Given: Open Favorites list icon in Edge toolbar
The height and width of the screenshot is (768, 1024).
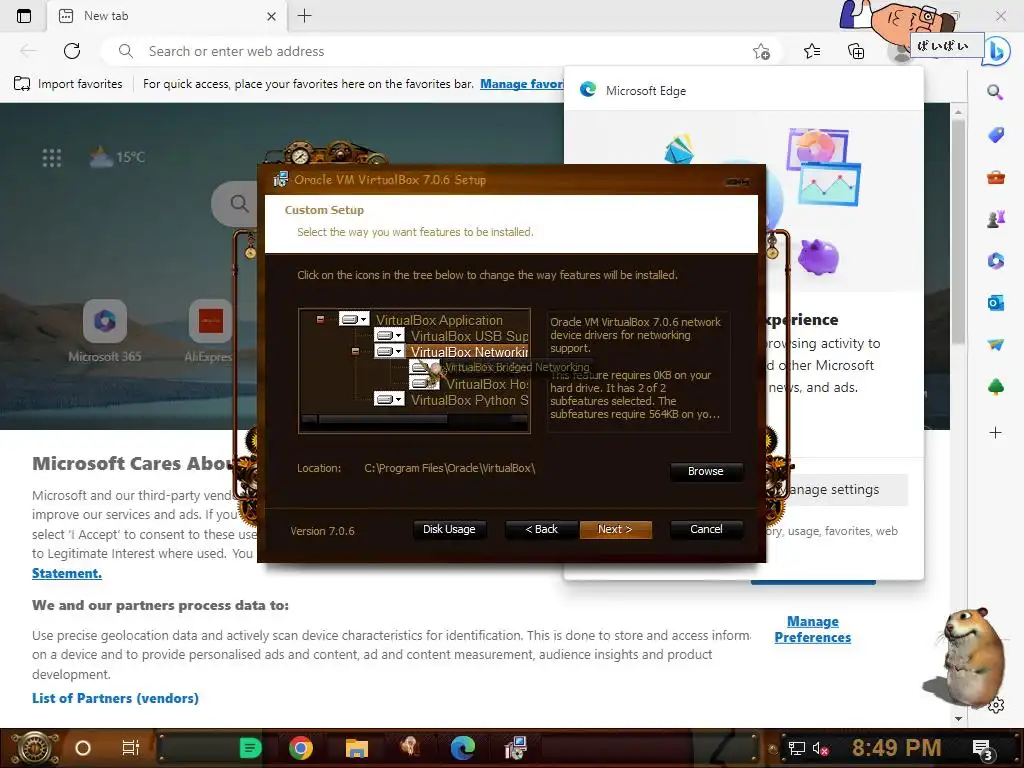Looking at the screenshot, I should (812, 51).
